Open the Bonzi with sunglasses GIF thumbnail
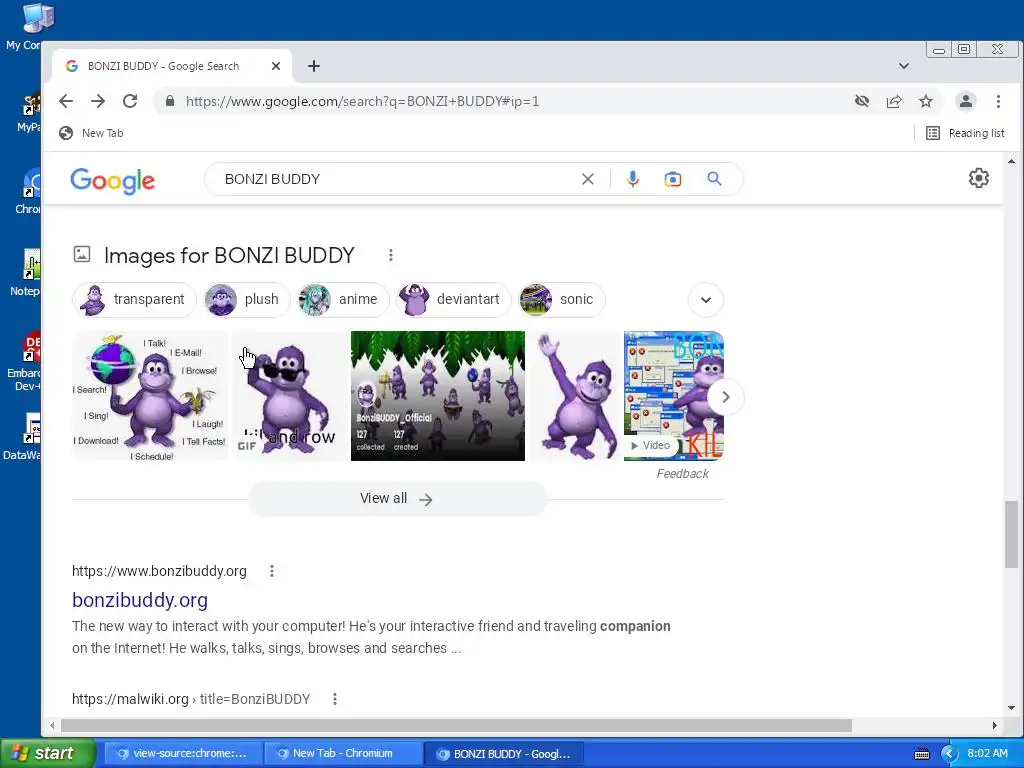The width and height of the screenshot is (1024, 768). [291, 396]
